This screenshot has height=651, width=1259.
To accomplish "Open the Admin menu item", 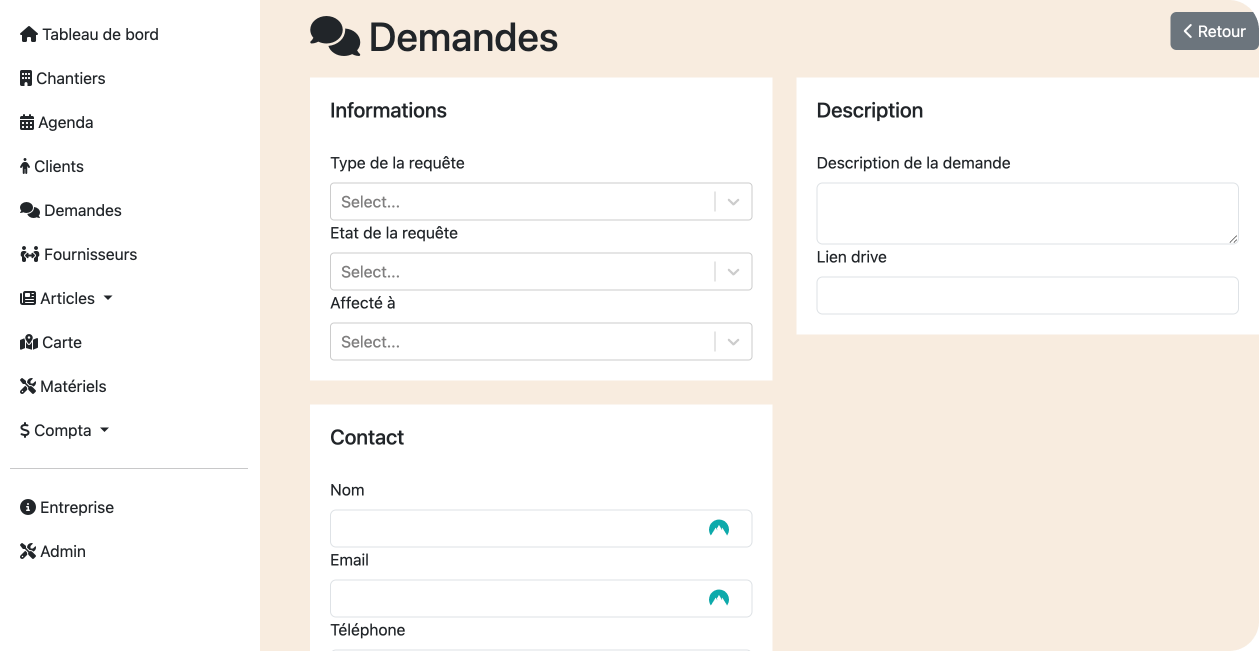I will (x=62, y=552).
